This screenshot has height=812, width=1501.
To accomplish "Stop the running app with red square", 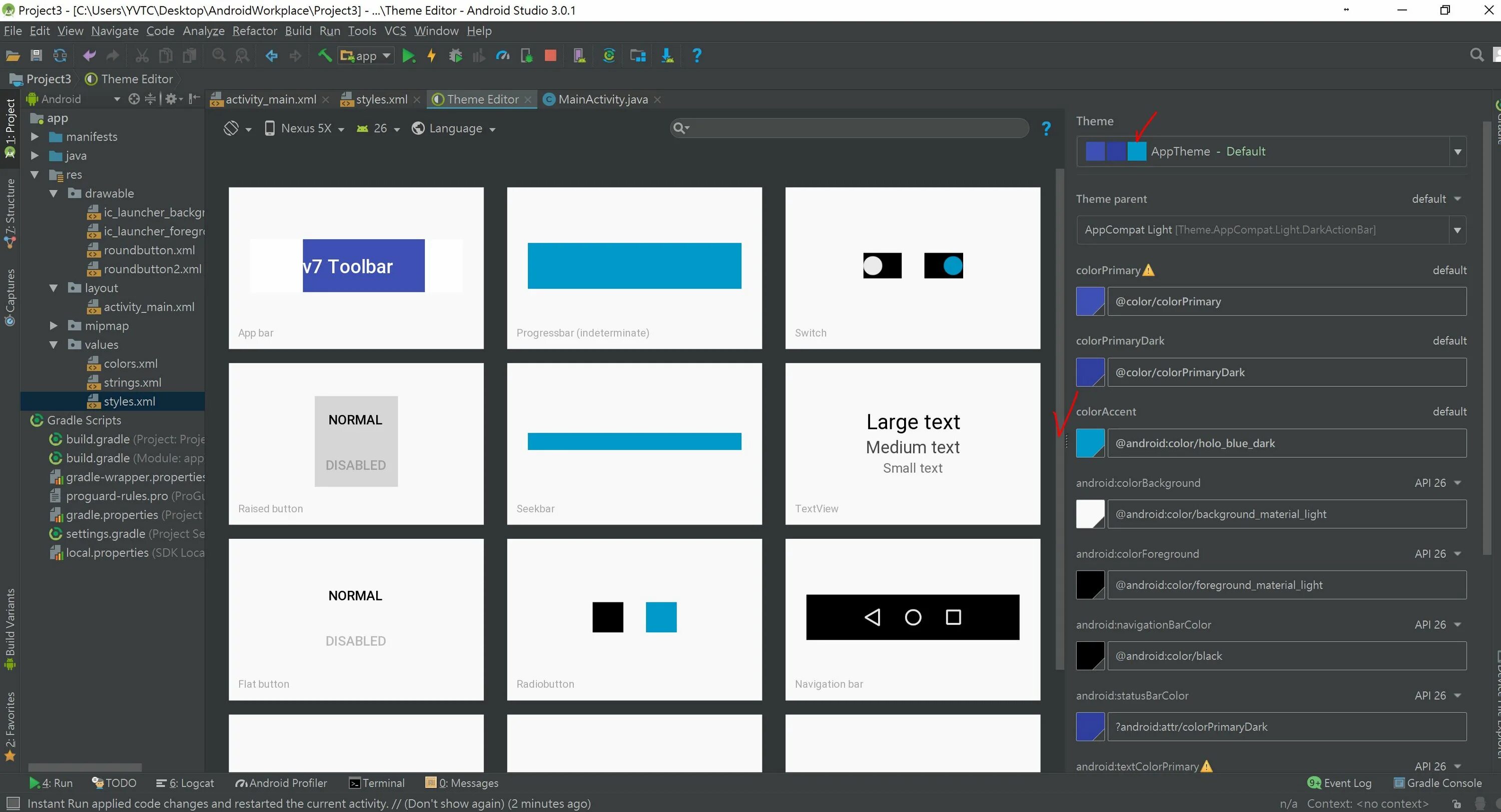I will point(550,56).
